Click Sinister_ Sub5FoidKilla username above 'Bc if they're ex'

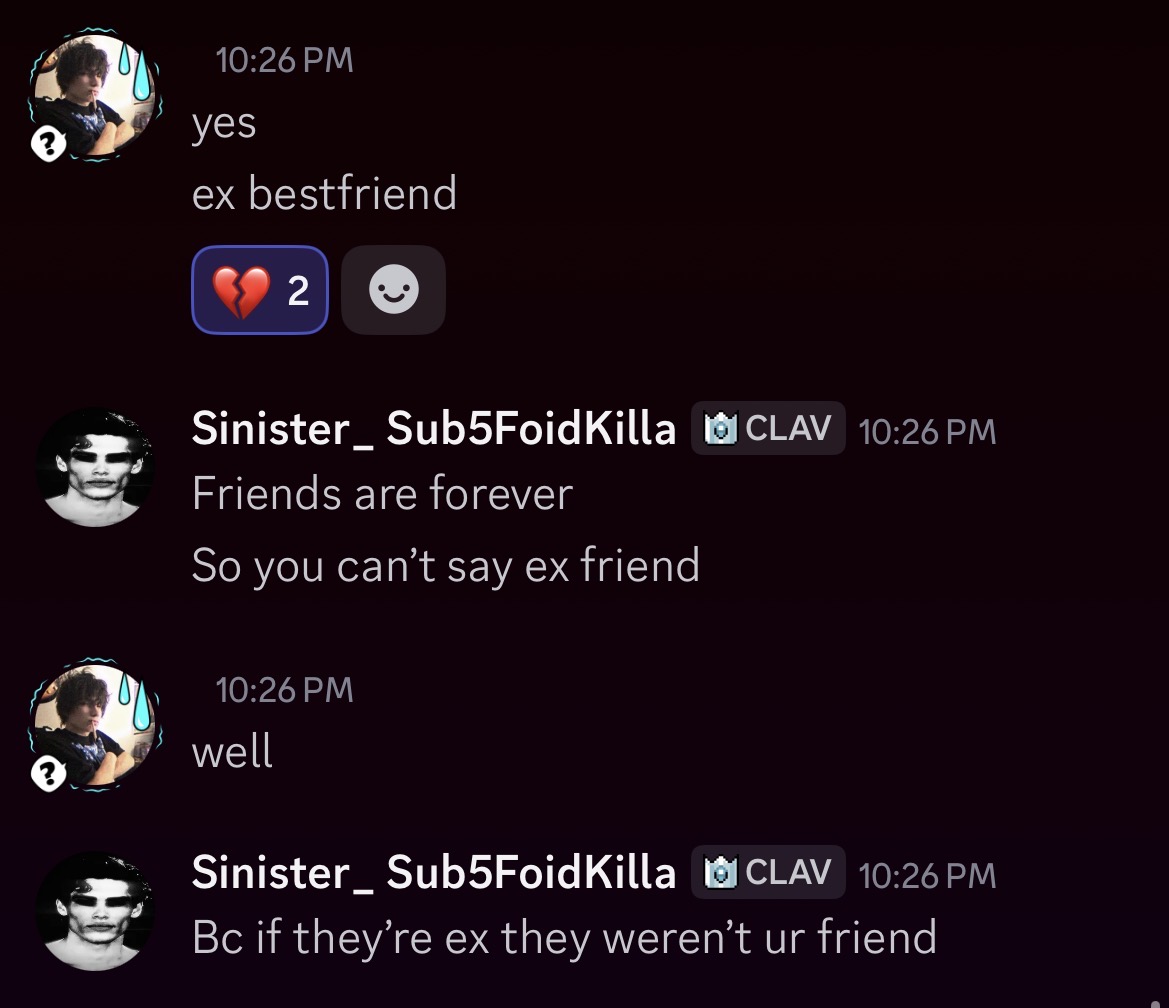[x=433, y=873]
